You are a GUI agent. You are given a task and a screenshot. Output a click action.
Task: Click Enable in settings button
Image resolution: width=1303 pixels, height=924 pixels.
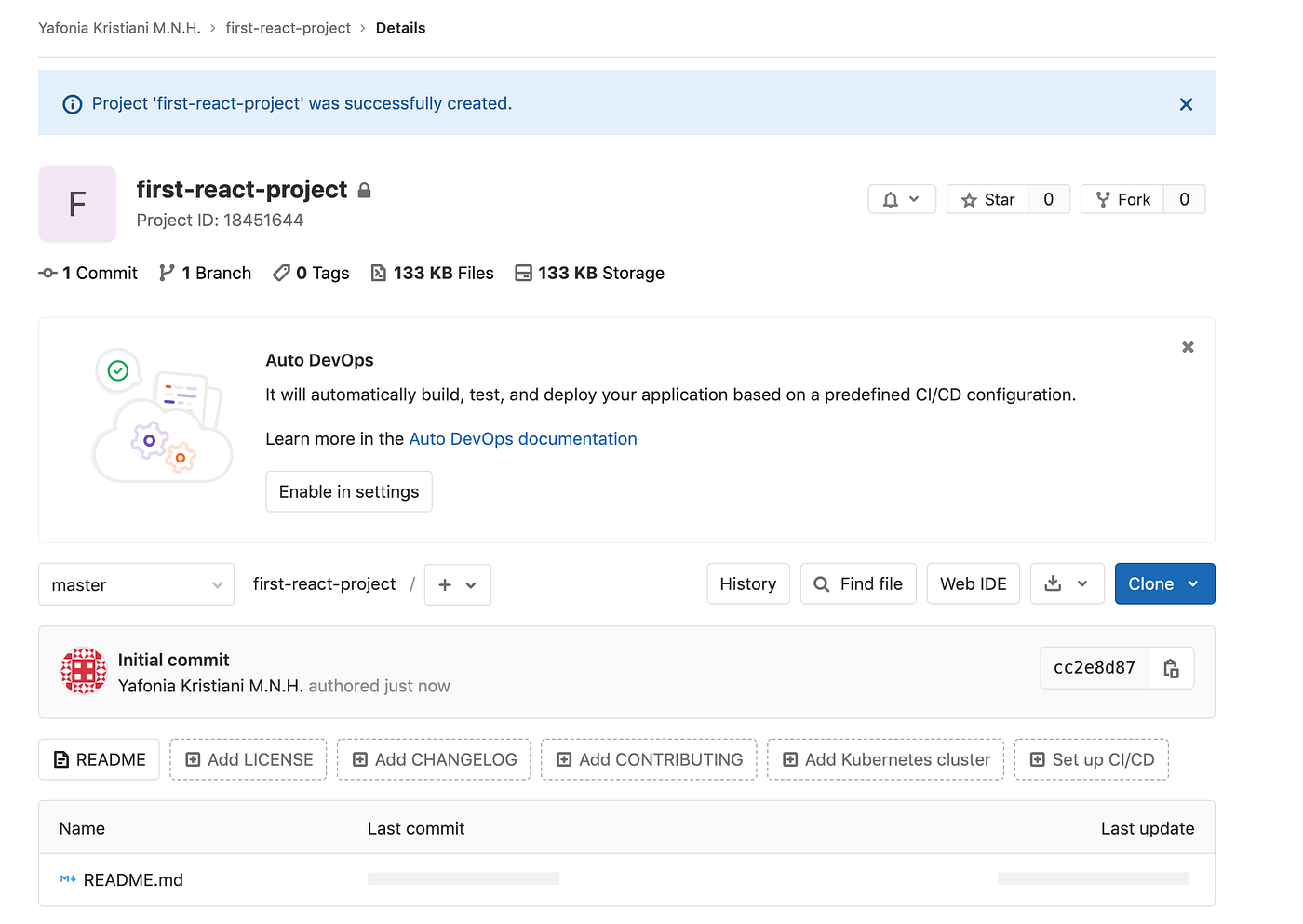349,491
